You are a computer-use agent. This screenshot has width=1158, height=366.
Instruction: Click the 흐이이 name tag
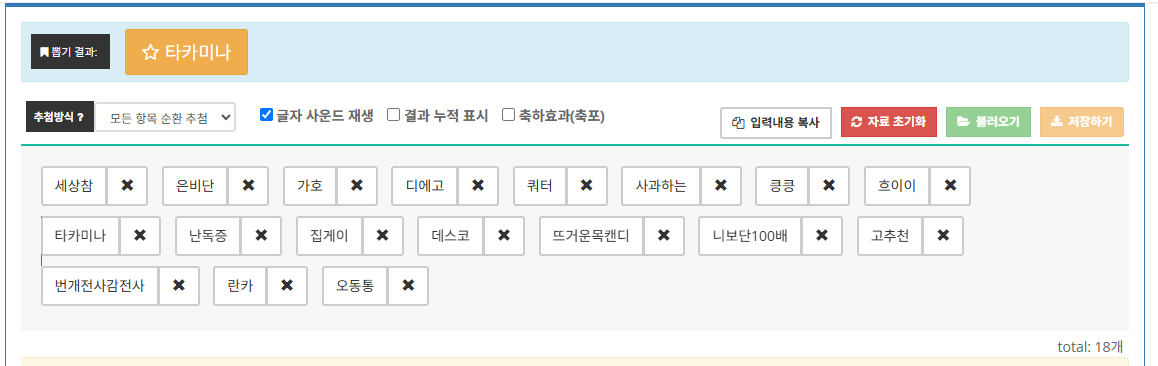[897, 186]
